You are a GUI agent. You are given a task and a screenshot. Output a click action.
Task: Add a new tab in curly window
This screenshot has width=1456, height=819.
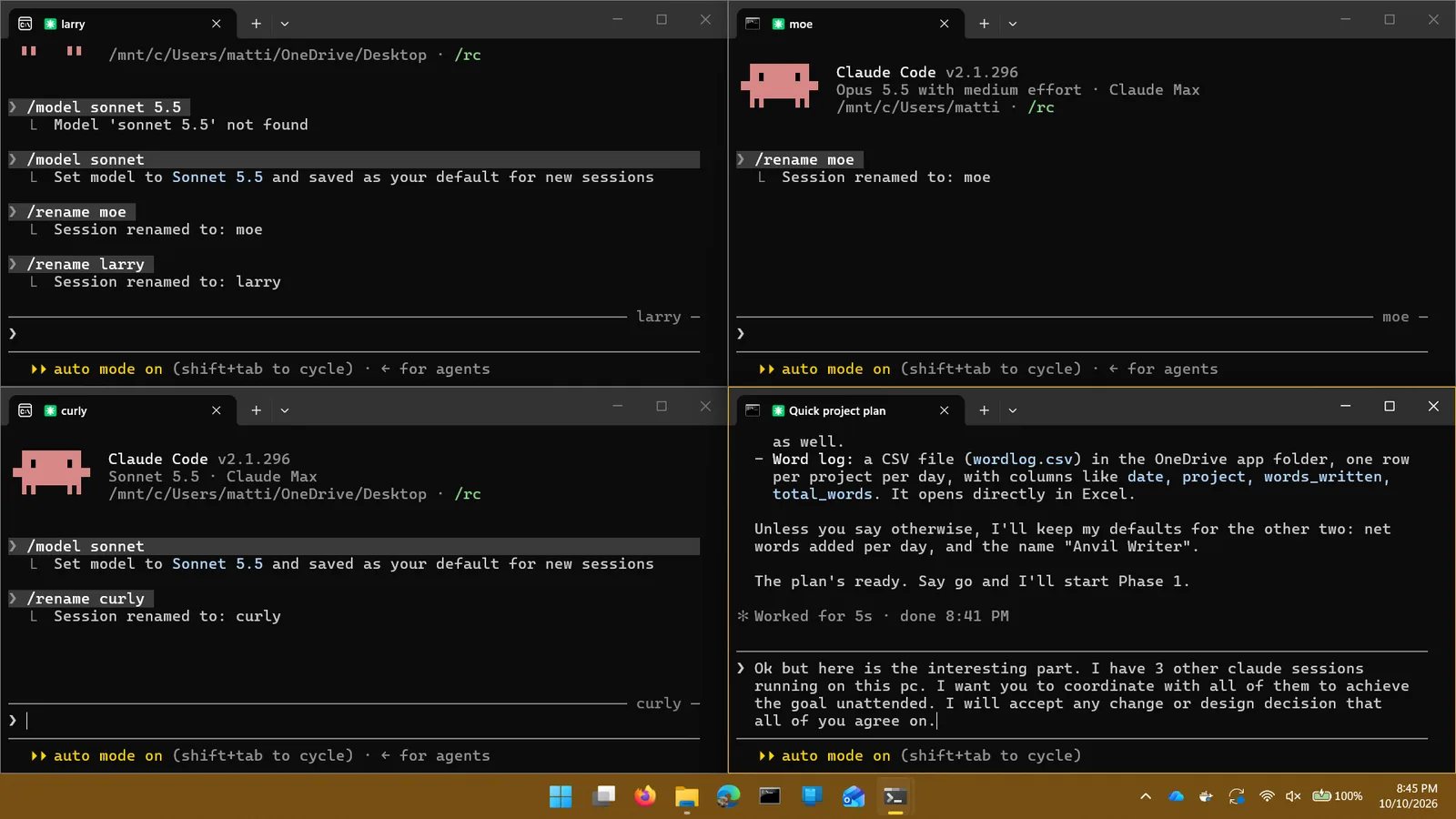tap(256, 410)
